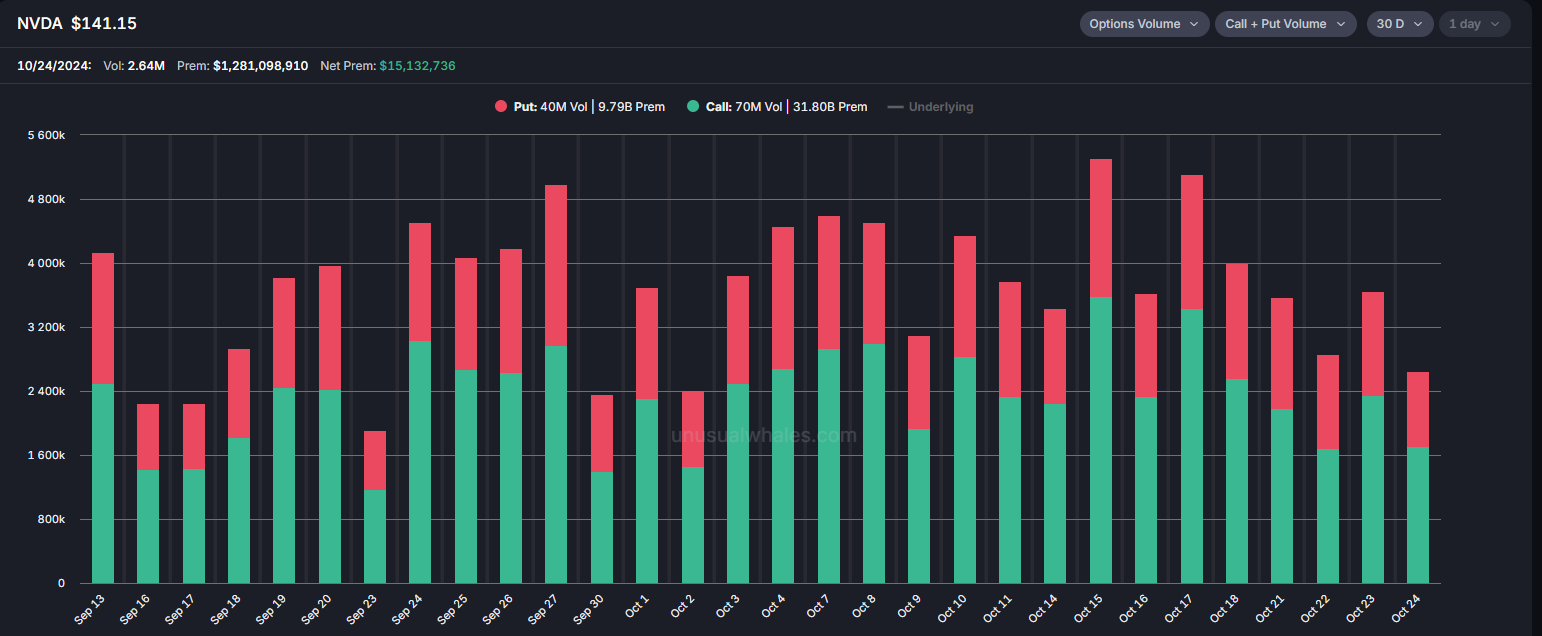
Task: Click the Sep 24 bar's green call segment
Action: [420, 462]
